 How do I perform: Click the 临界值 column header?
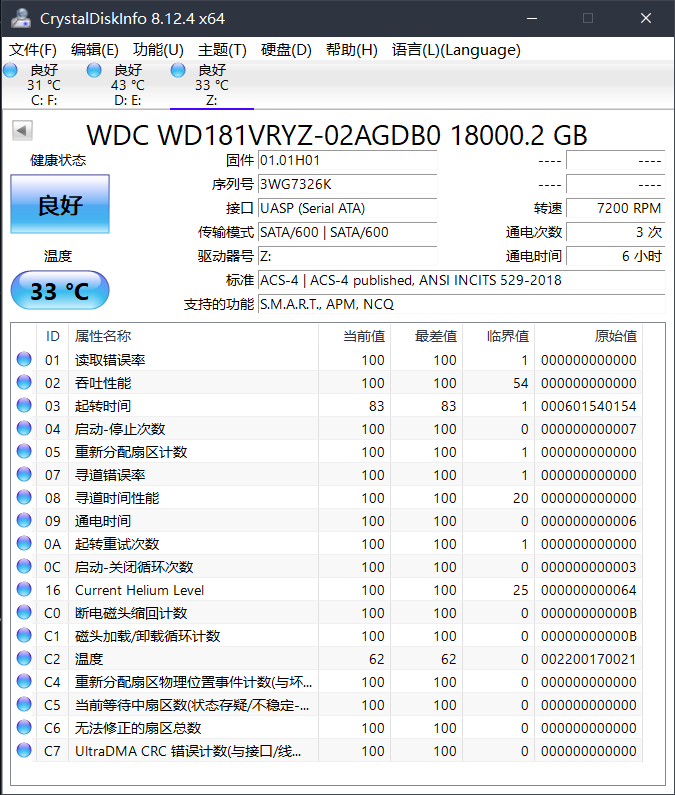point(498,336)
